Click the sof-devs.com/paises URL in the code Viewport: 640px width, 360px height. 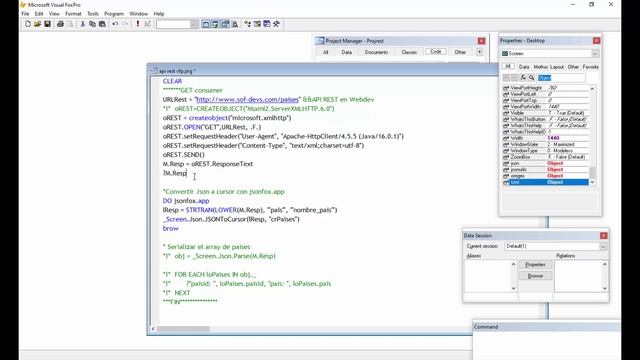coord(247,100)
